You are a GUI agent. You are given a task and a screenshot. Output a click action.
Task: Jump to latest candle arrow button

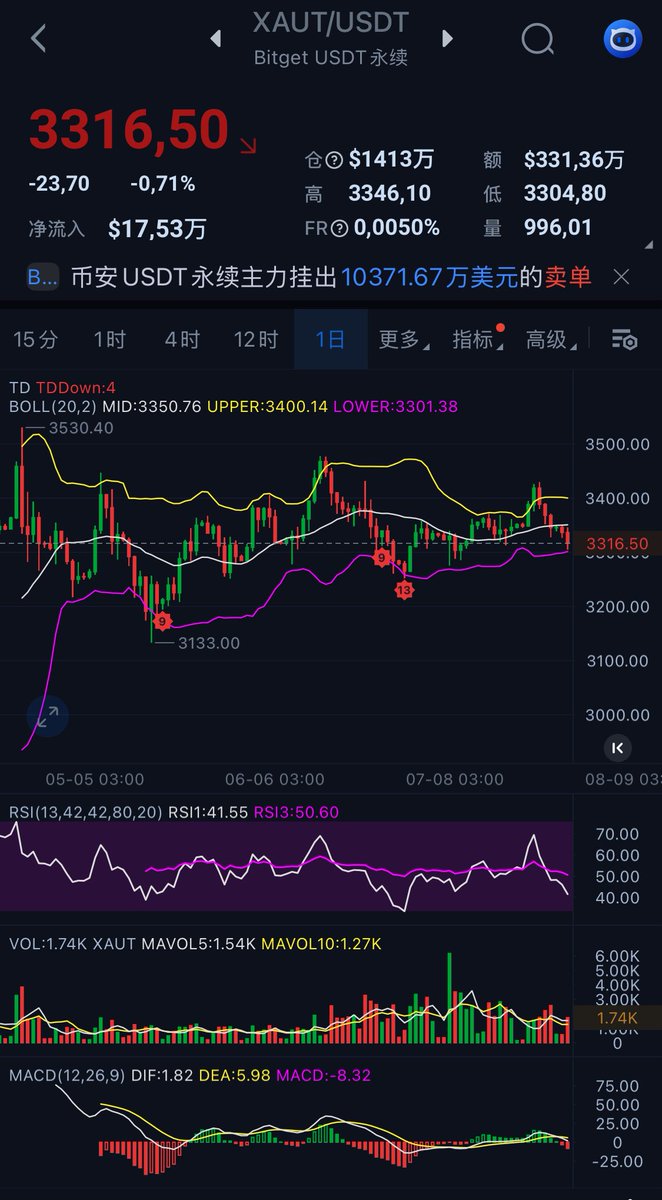pyautogui.click(x=617, y=747)
